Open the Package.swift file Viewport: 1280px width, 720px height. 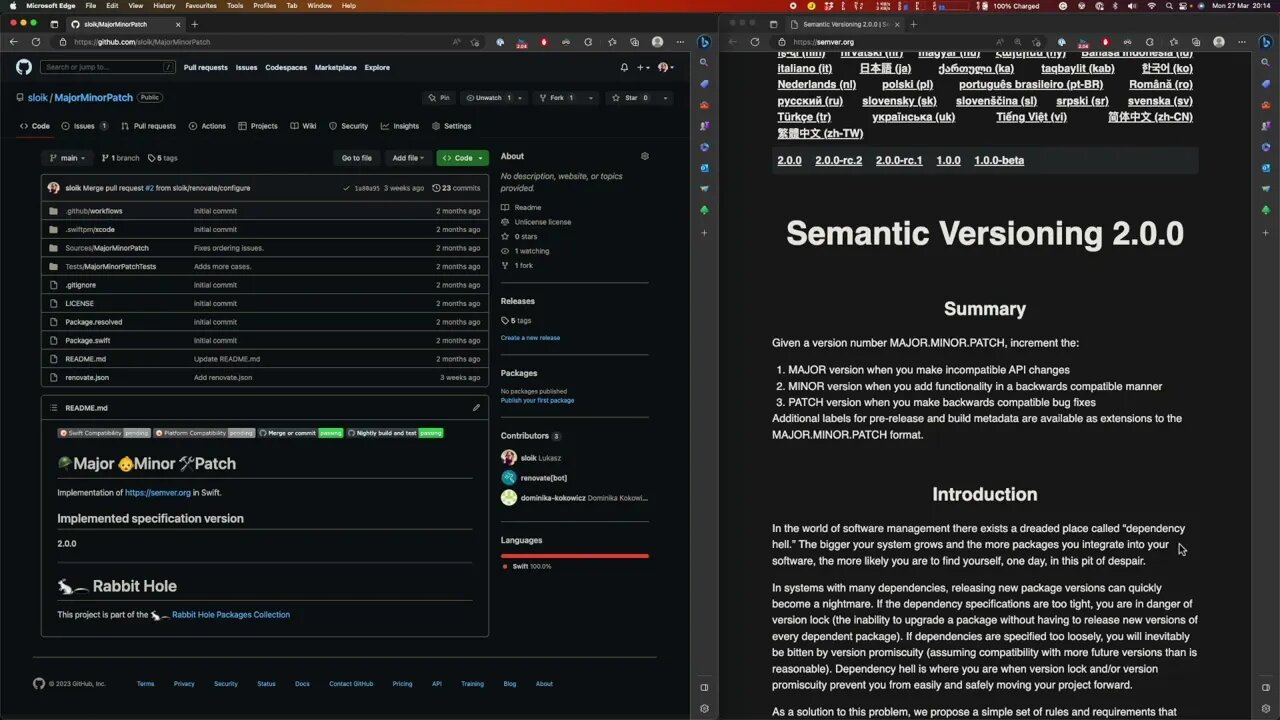coord(88,340)
